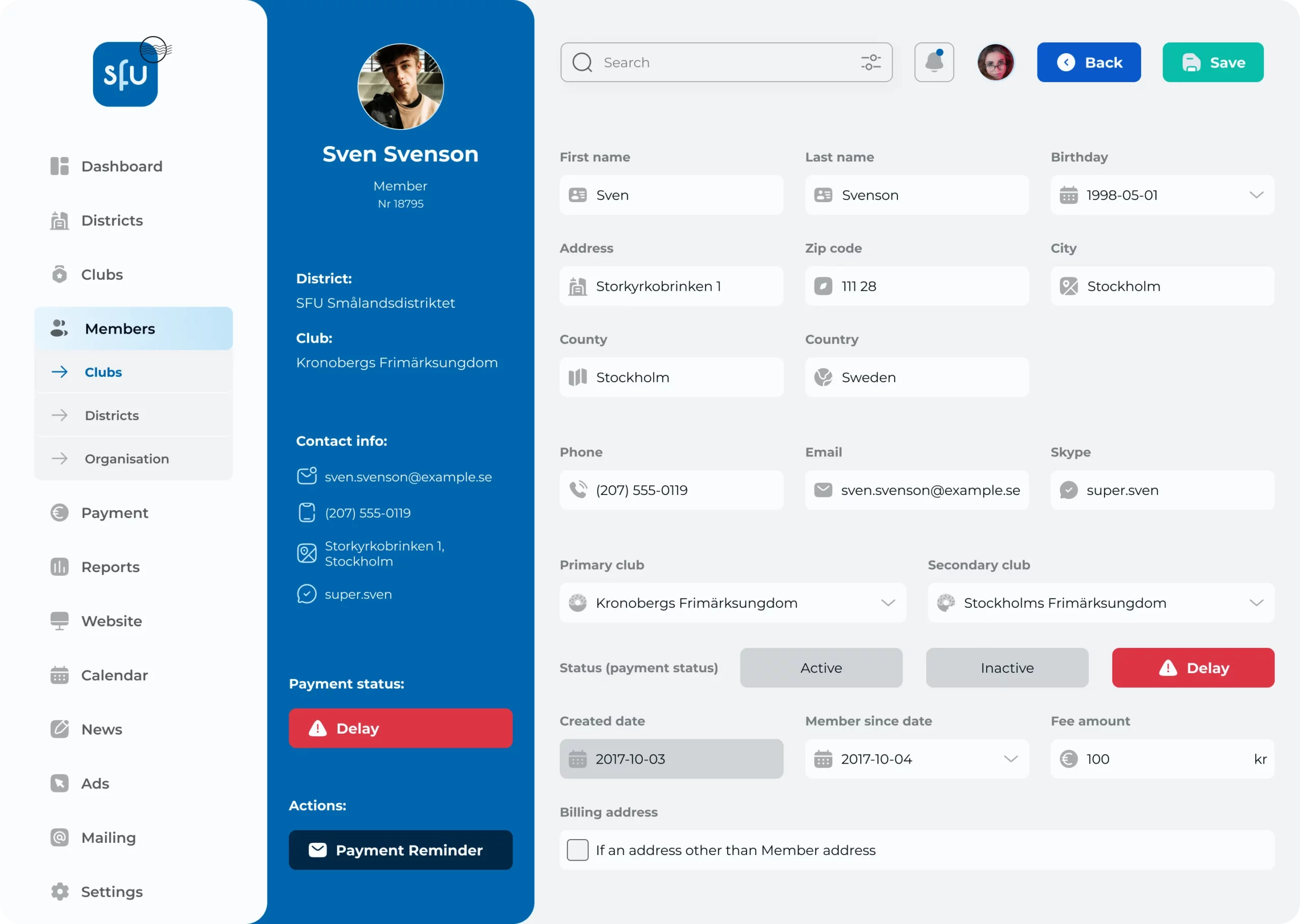Send a Payment Reminder

[x=400, y=850]
